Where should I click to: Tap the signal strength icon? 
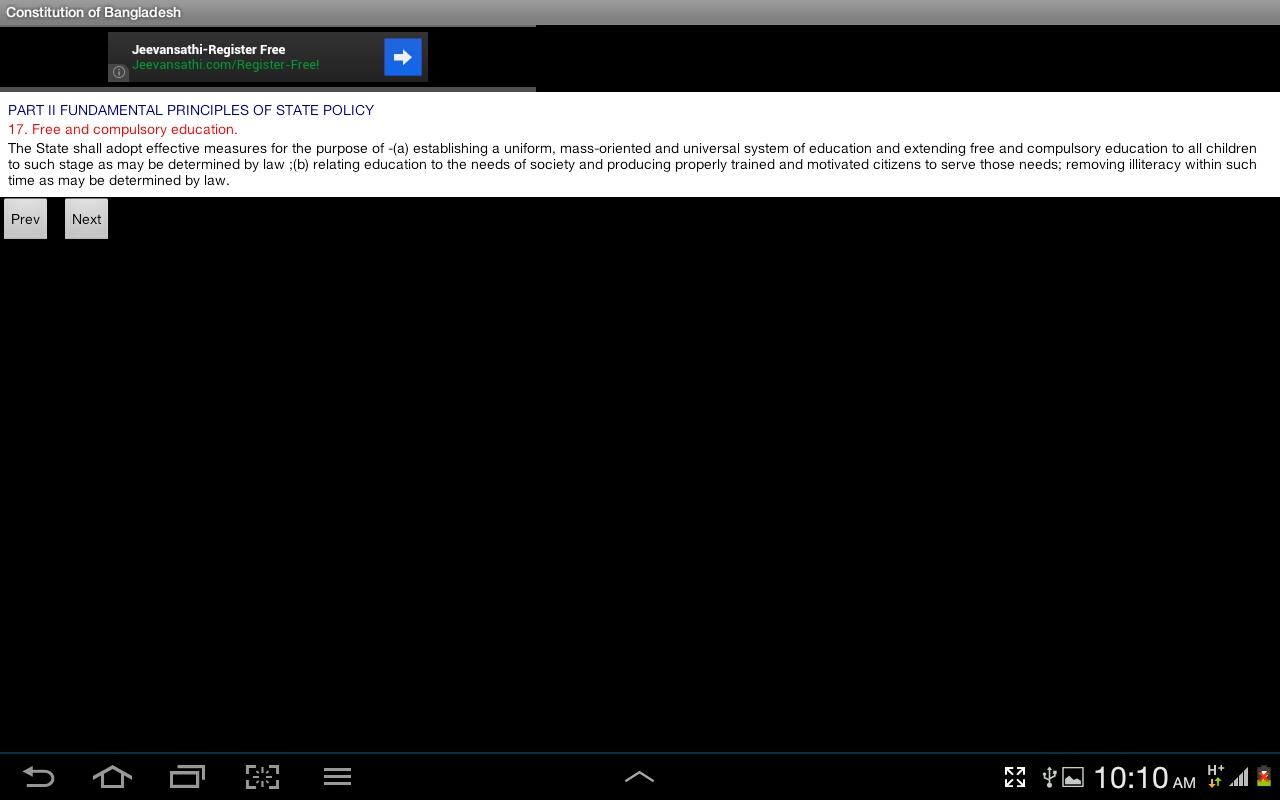[1239, 777]
